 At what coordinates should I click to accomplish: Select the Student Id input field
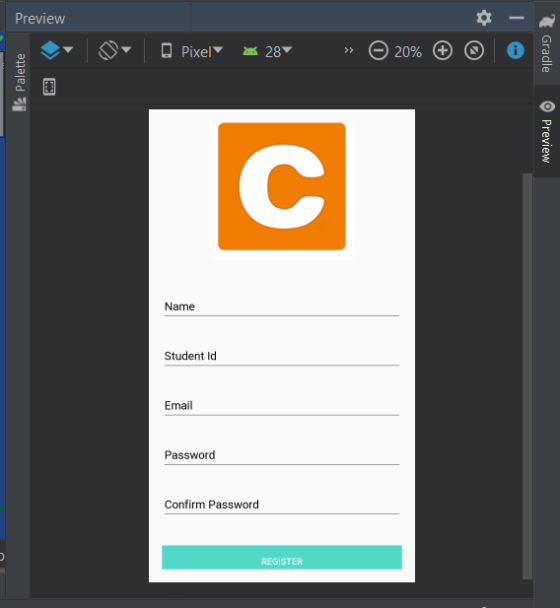coord(282,356)
